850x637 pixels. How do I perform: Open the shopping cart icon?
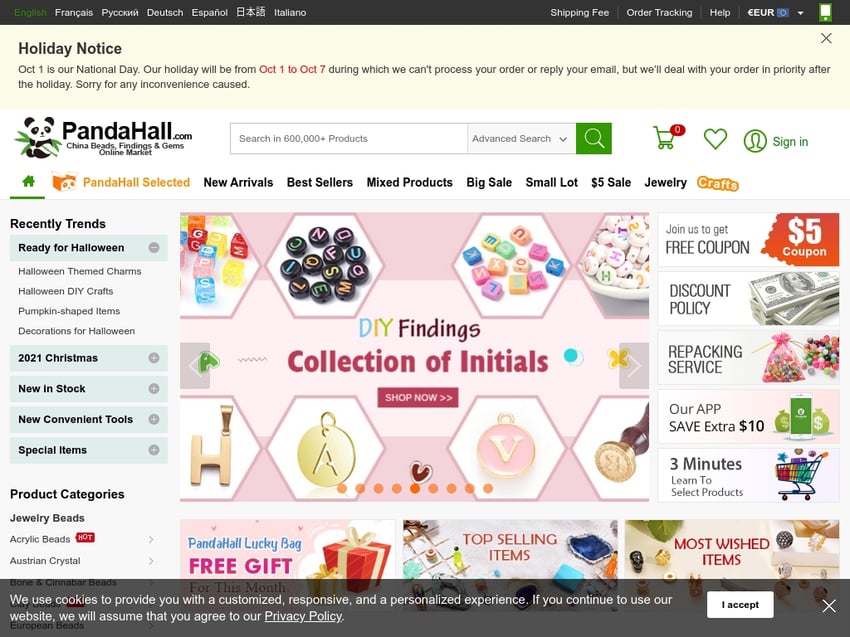click(x=665, y=138)
